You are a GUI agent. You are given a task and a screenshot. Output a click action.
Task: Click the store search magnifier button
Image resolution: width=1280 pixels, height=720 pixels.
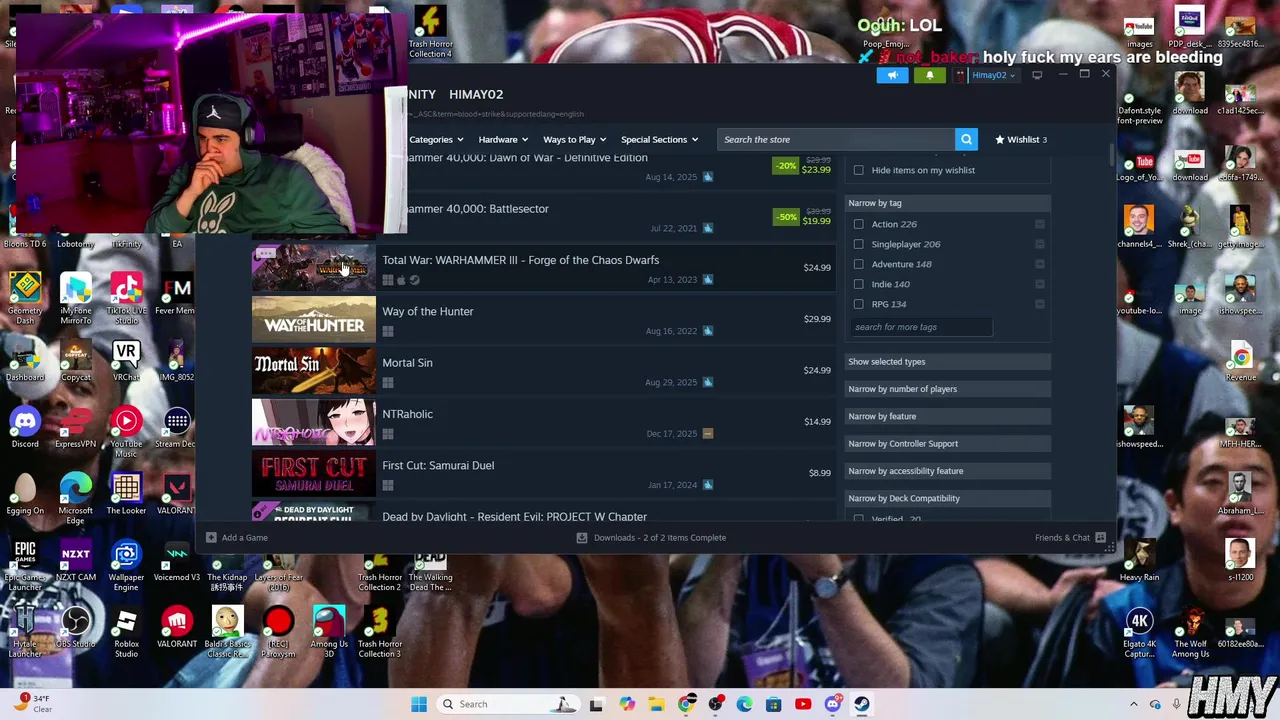(966, 139)
